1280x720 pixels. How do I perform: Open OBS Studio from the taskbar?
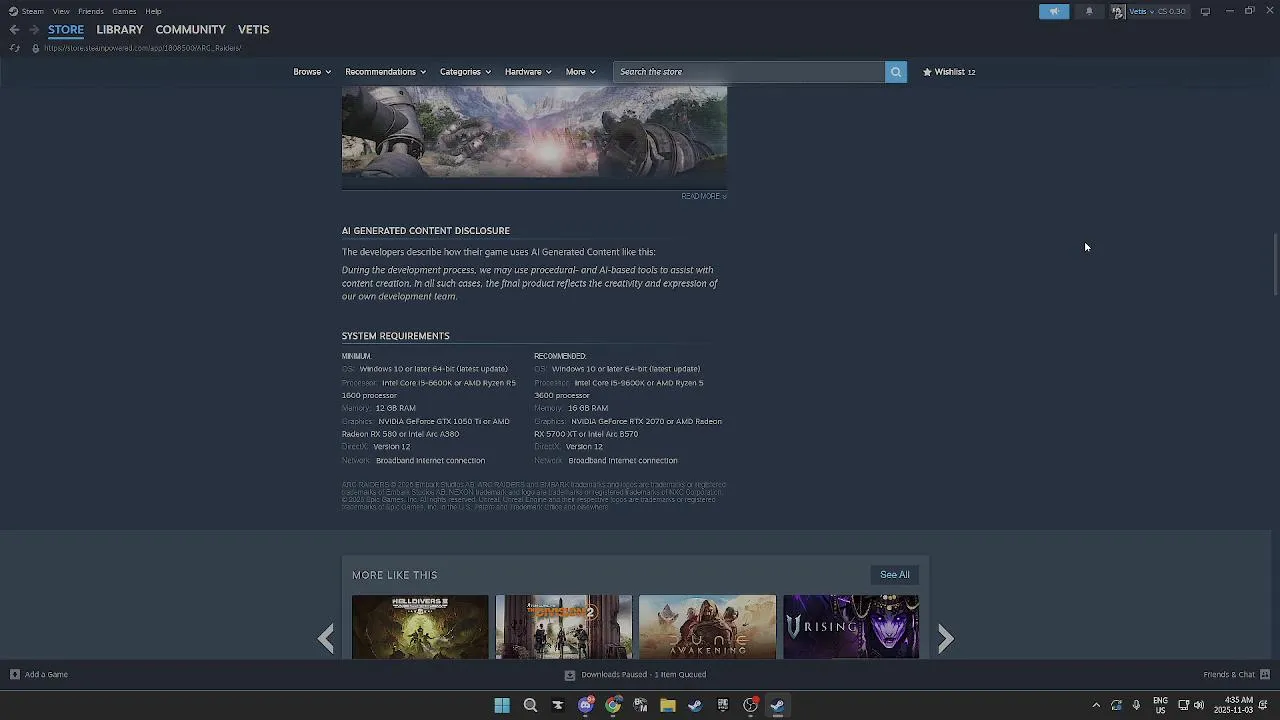(x=750, y=705)
